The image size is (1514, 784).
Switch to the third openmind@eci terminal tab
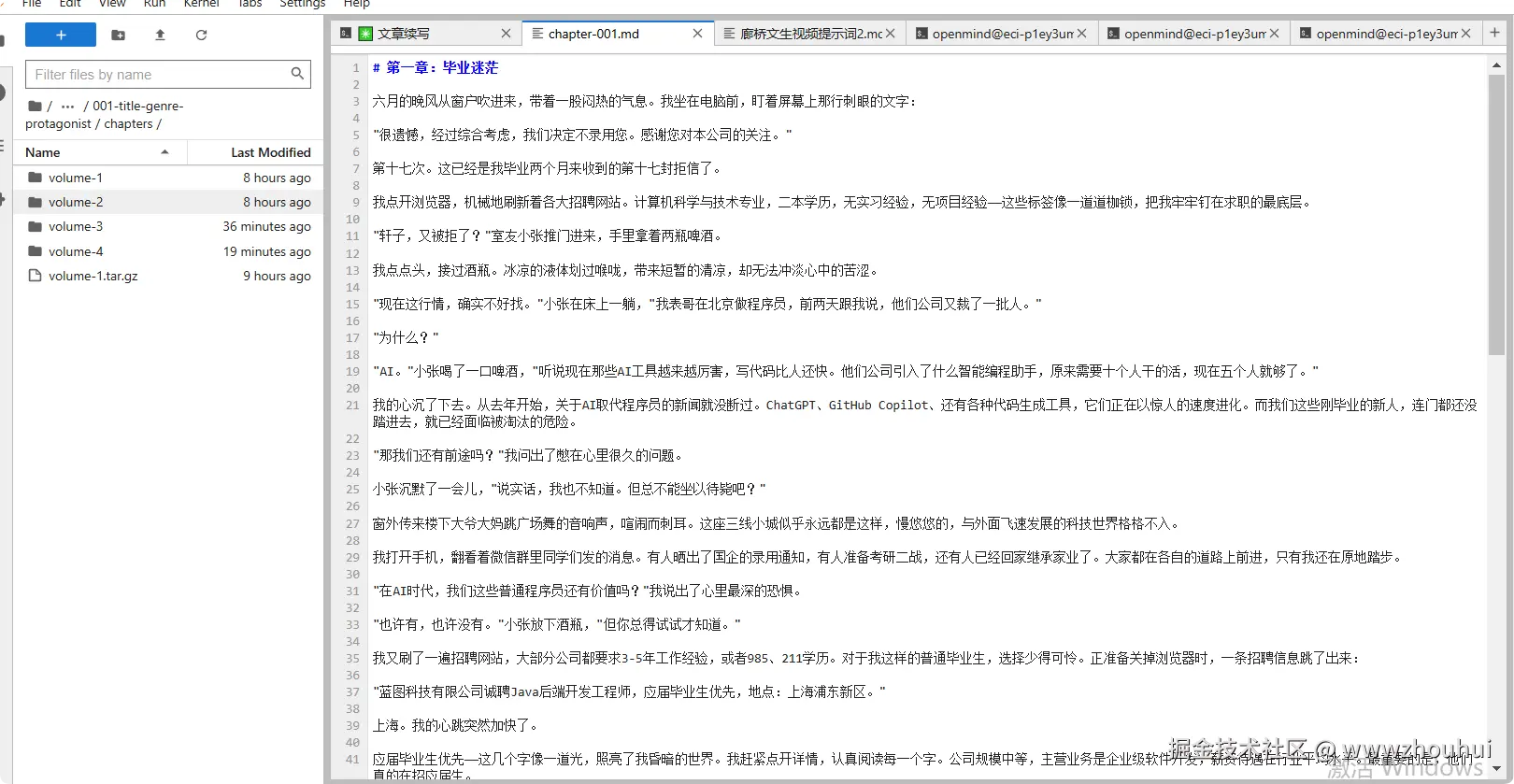1387,34
